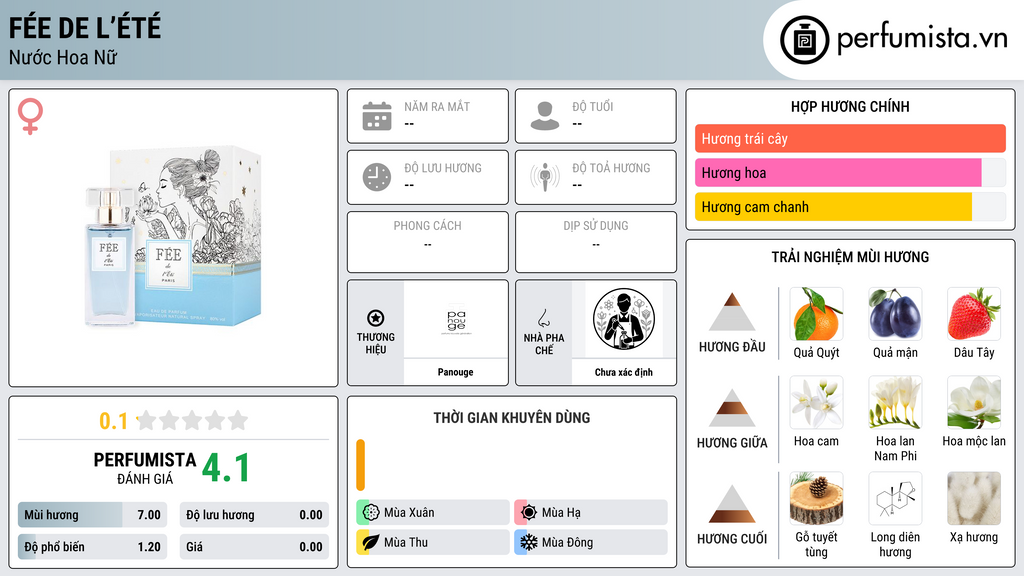Click the Panouge brand name link
The height and width of the screenshot is (576, 1024).
(x=455, y=372)
